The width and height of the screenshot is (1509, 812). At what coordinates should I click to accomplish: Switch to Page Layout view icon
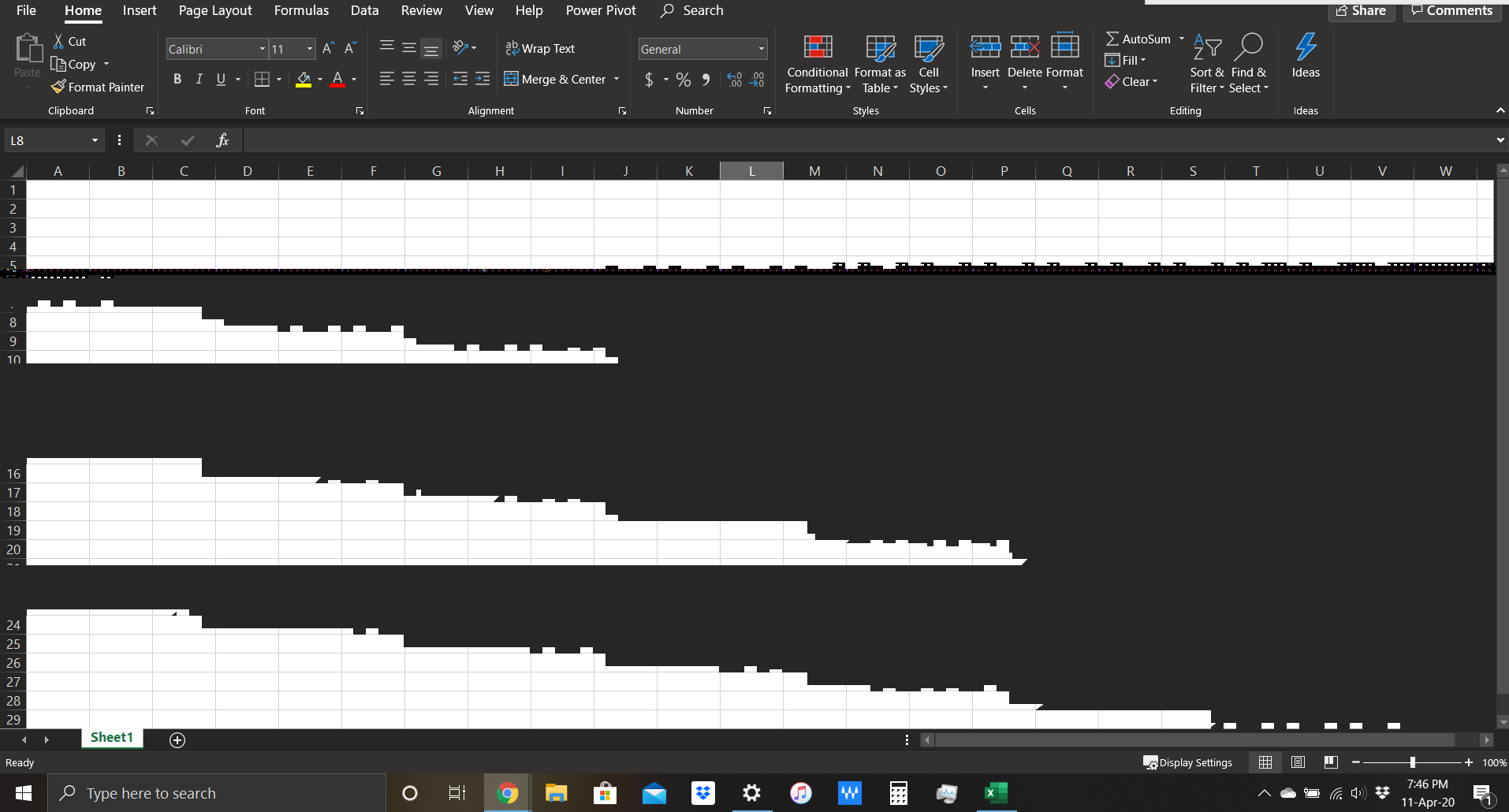coord(1298,762)
